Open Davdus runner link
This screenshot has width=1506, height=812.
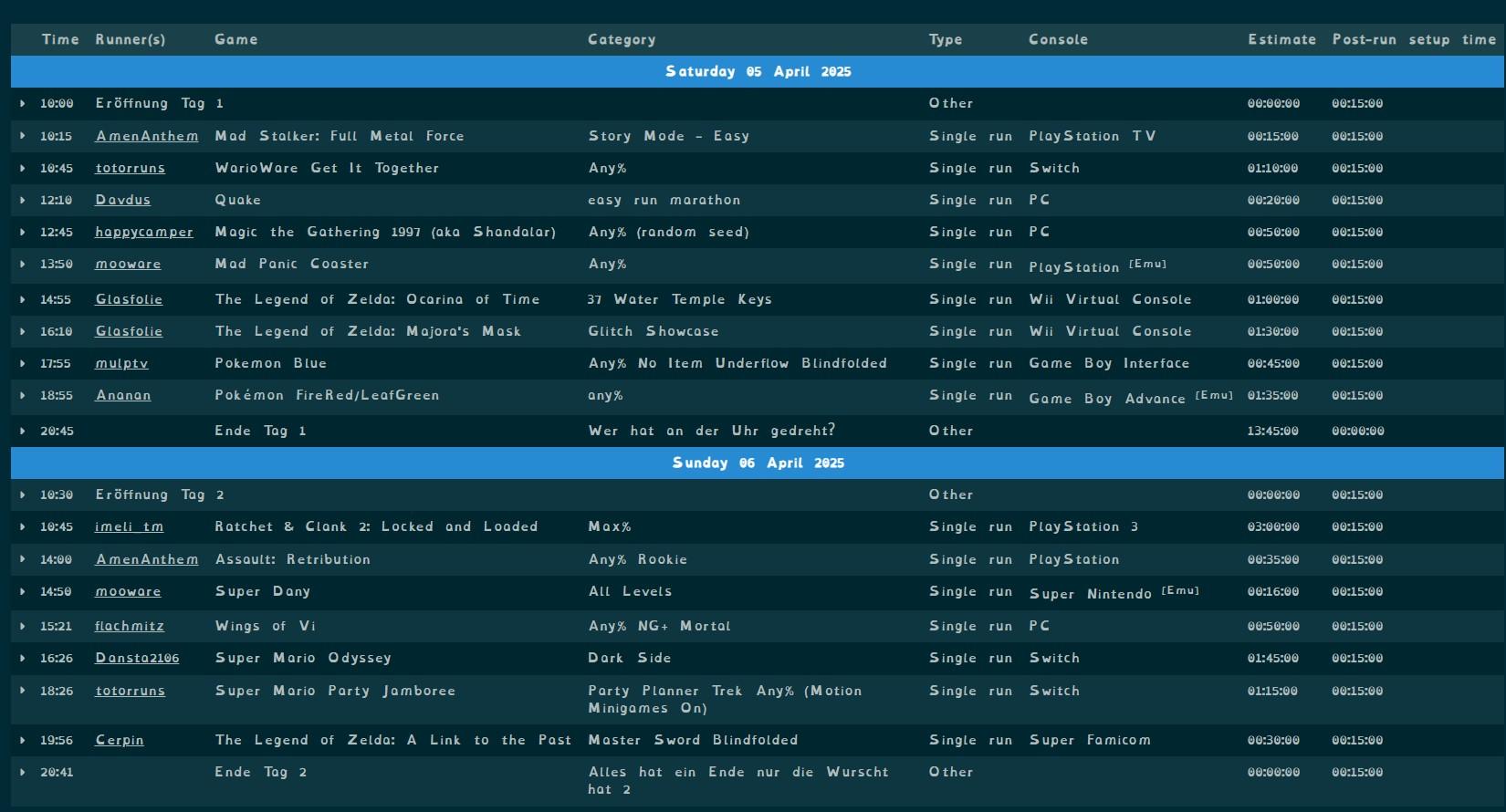pyautogui.click(x=123, y=200)
